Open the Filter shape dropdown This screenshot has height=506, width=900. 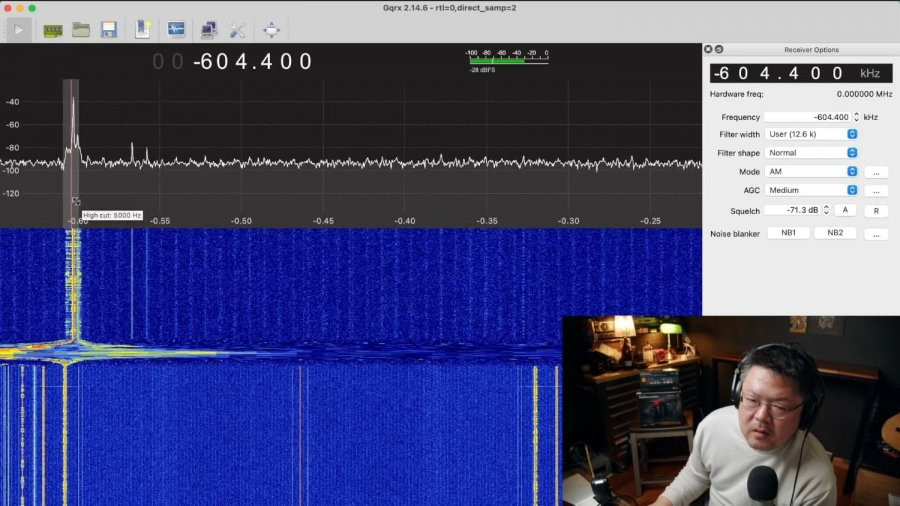[811, 153]
